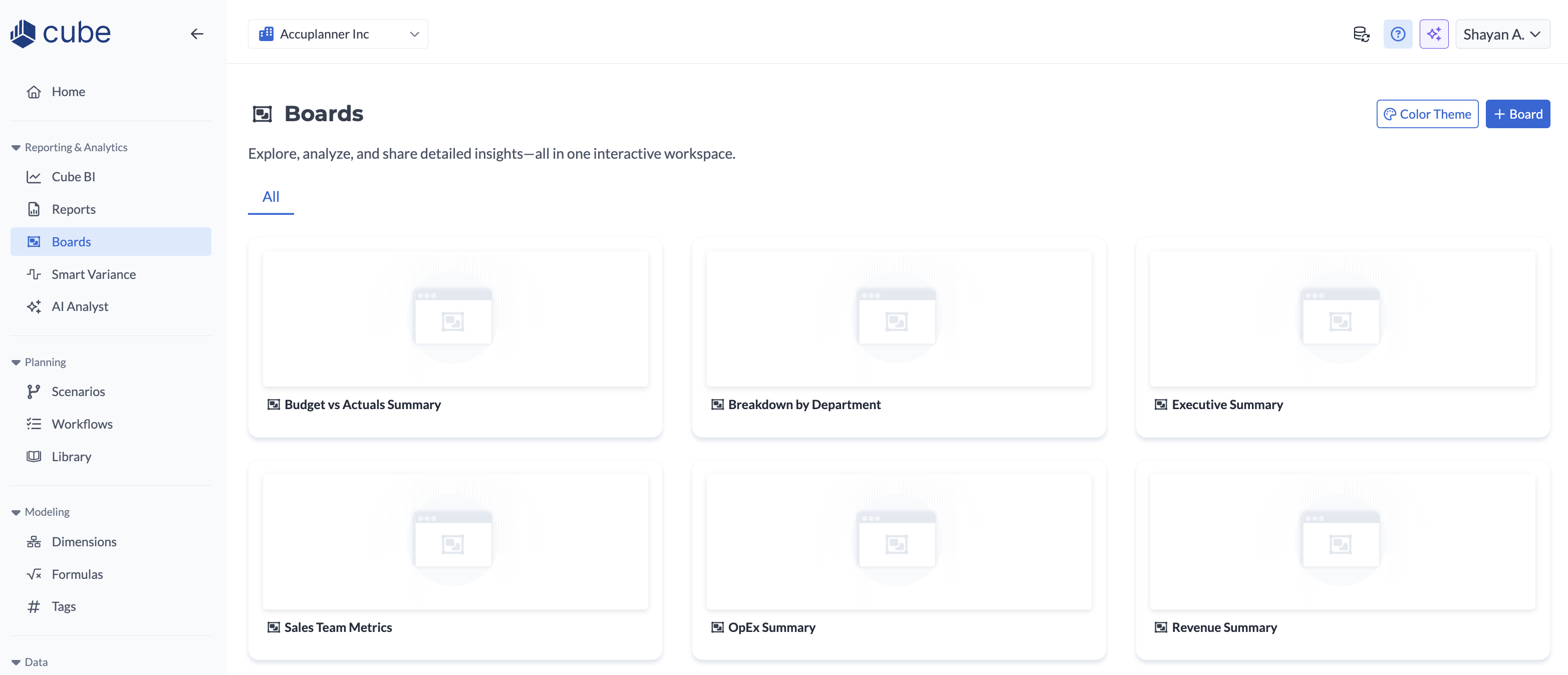The height and width of the screenshot is (675, 1568).
Task: Open the Executive Summary board thumbnail
Action: pyautogui.click(x=1342, y=318)
